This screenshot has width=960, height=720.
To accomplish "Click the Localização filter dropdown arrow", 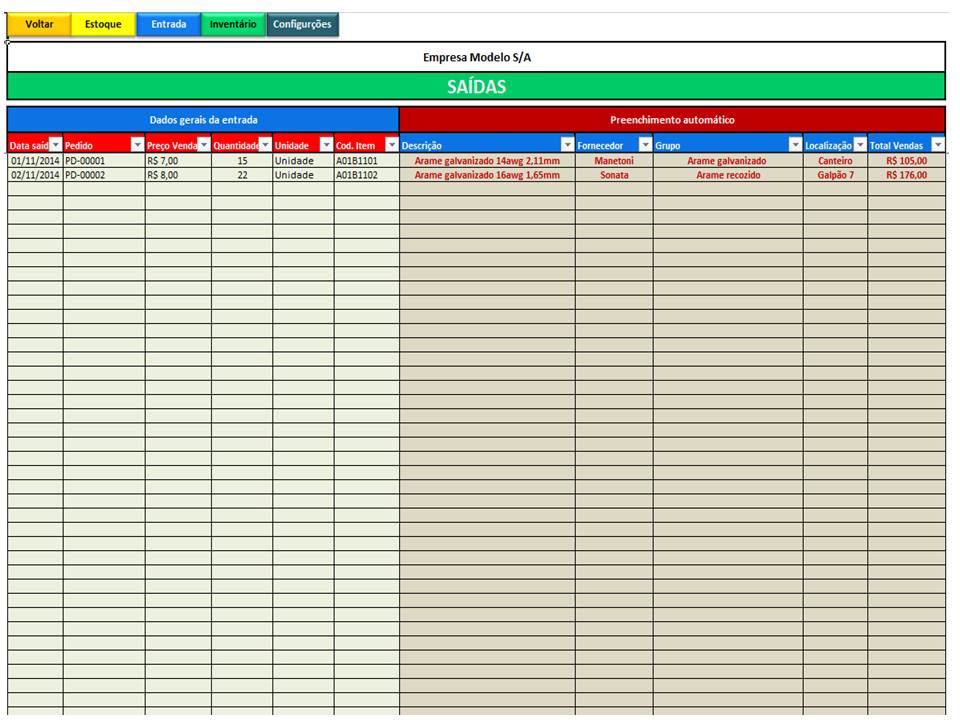I will [860, 145].
